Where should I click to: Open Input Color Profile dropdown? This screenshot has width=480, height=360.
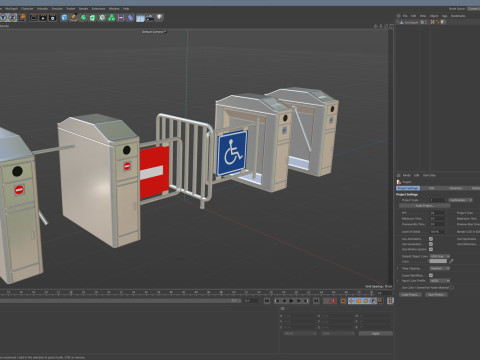[440, 281]
